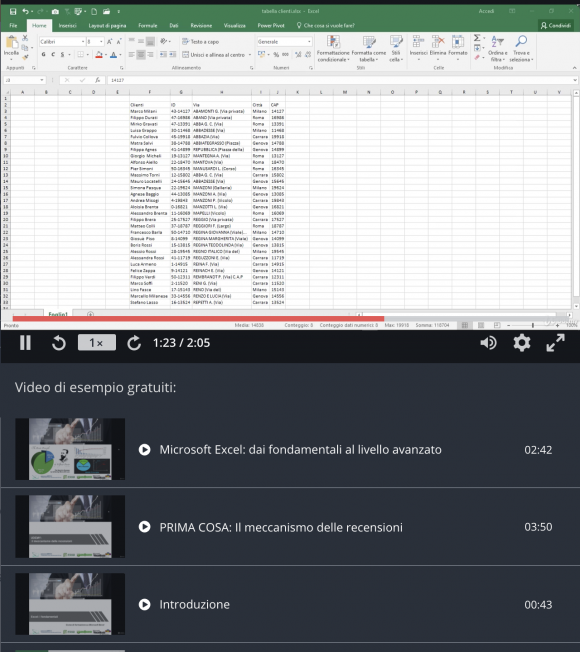580x652 pixels.
Task: Click Accedi to sign in
Action: (486, 11)
